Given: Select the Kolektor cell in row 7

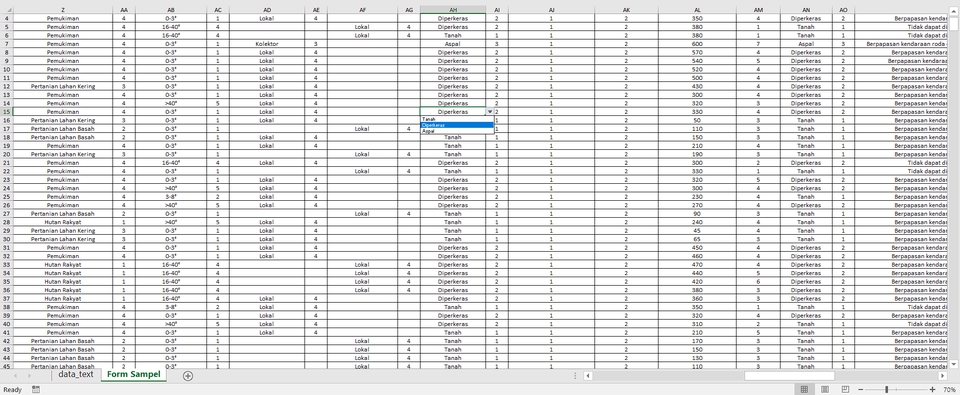Looking at the screenshot, I should (x=267, y=44).
